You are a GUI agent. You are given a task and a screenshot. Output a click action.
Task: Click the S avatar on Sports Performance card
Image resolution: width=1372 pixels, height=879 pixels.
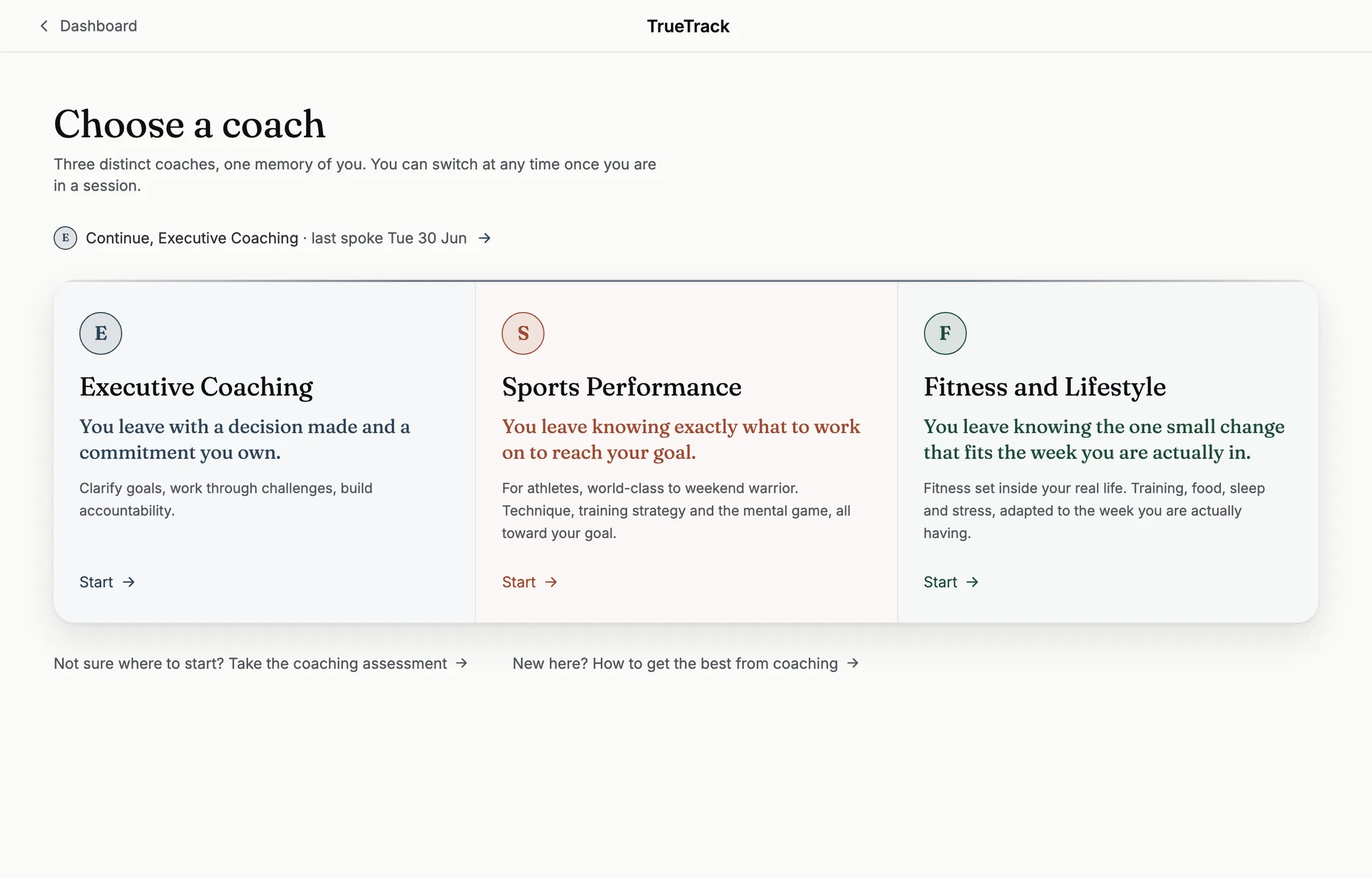(523, 333)
